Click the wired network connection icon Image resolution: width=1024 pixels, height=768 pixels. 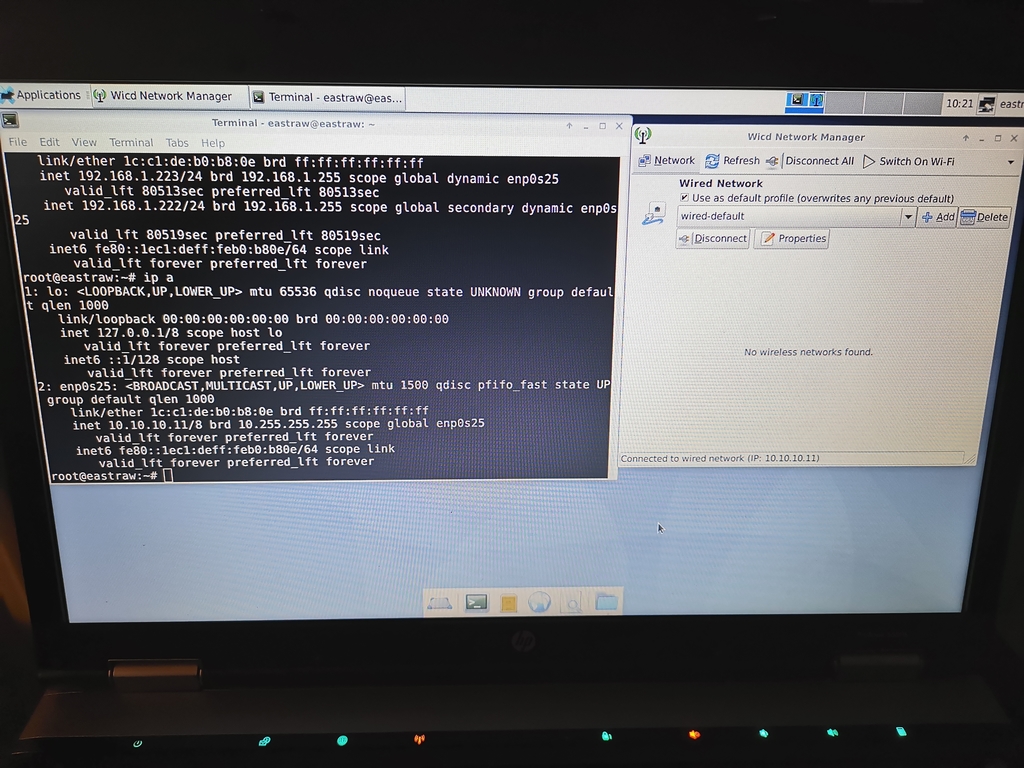(x=653, y=214)
